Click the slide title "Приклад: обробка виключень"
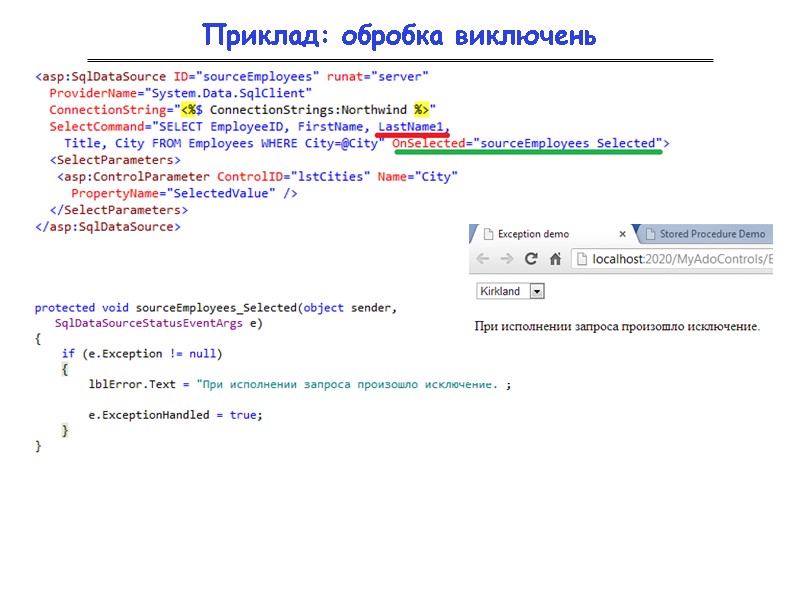This screenshot has height=600, width=800. [399, 36]
